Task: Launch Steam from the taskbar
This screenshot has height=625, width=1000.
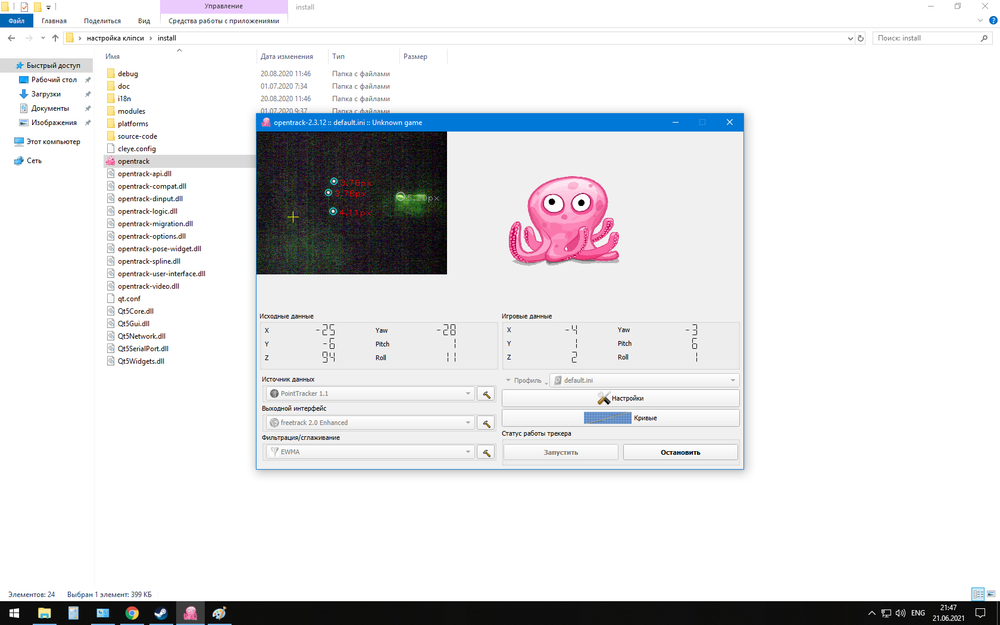Action: click(160, 613)
